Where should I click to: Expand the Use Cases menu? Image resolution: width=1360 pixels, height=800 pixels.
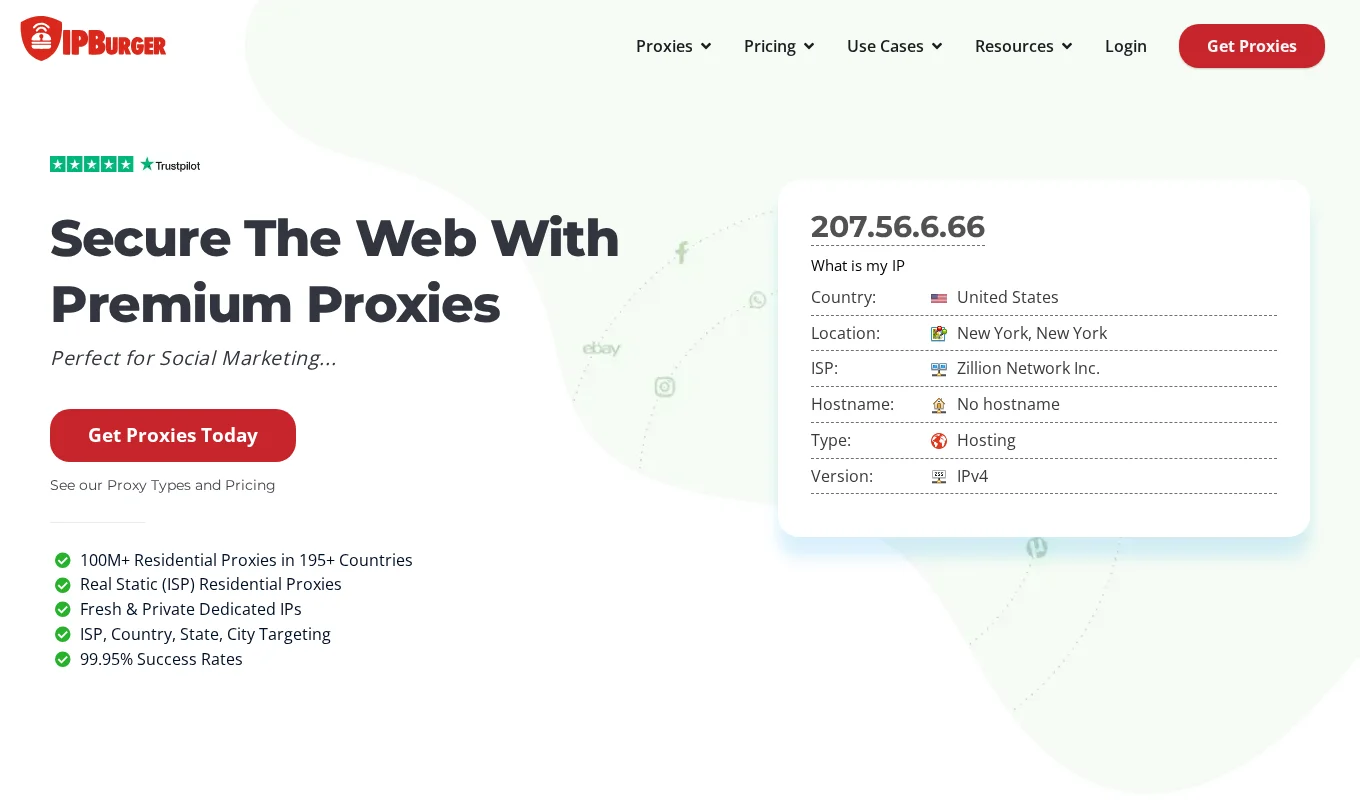(894, 46)
